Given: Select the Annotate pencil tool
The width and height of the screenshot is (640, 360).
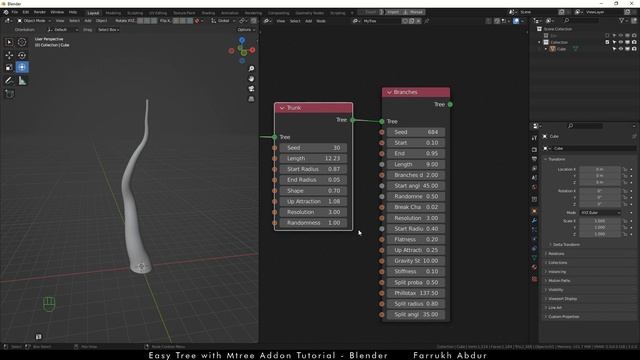Looking at the screenshot, I should pos(9,81).
